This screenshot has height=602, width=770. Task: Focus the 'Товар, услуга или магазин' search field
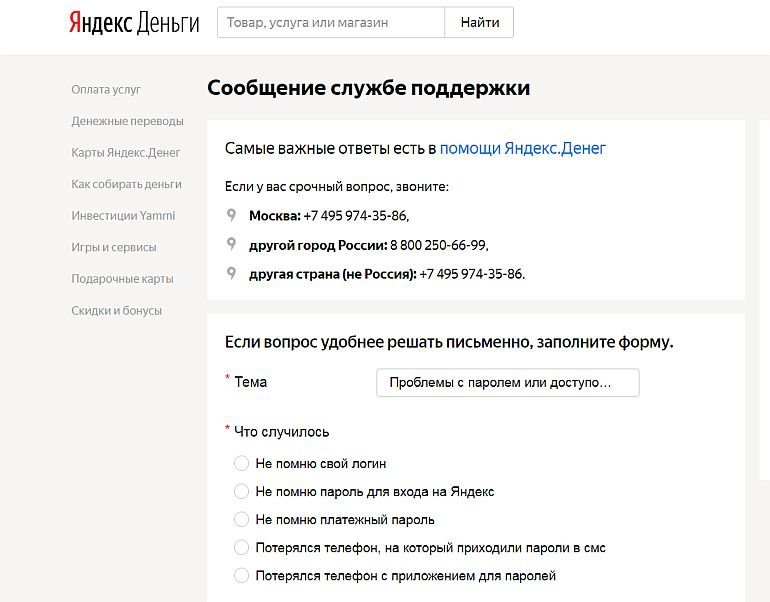click(x=331, y=22)
